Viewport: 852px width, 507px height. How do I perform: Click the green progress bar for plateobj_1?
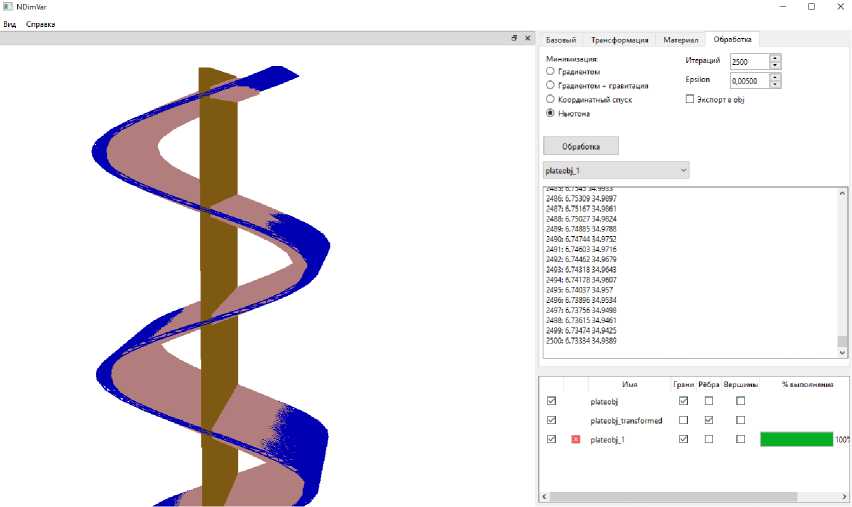pyautogui.click(x=796, y=439)
